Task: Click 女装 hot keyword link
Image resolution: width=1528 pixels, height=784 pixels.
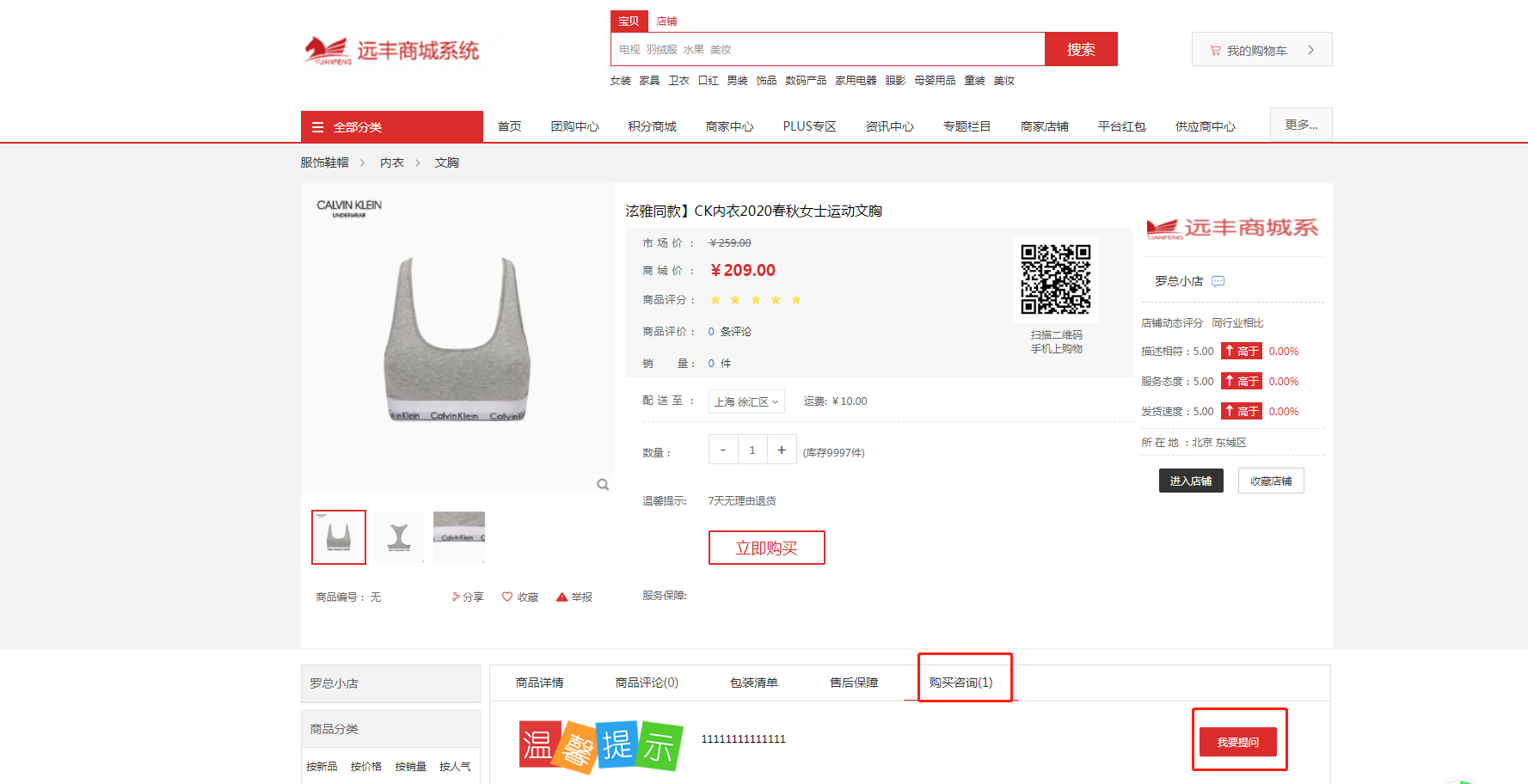Action: click(621, 81)
